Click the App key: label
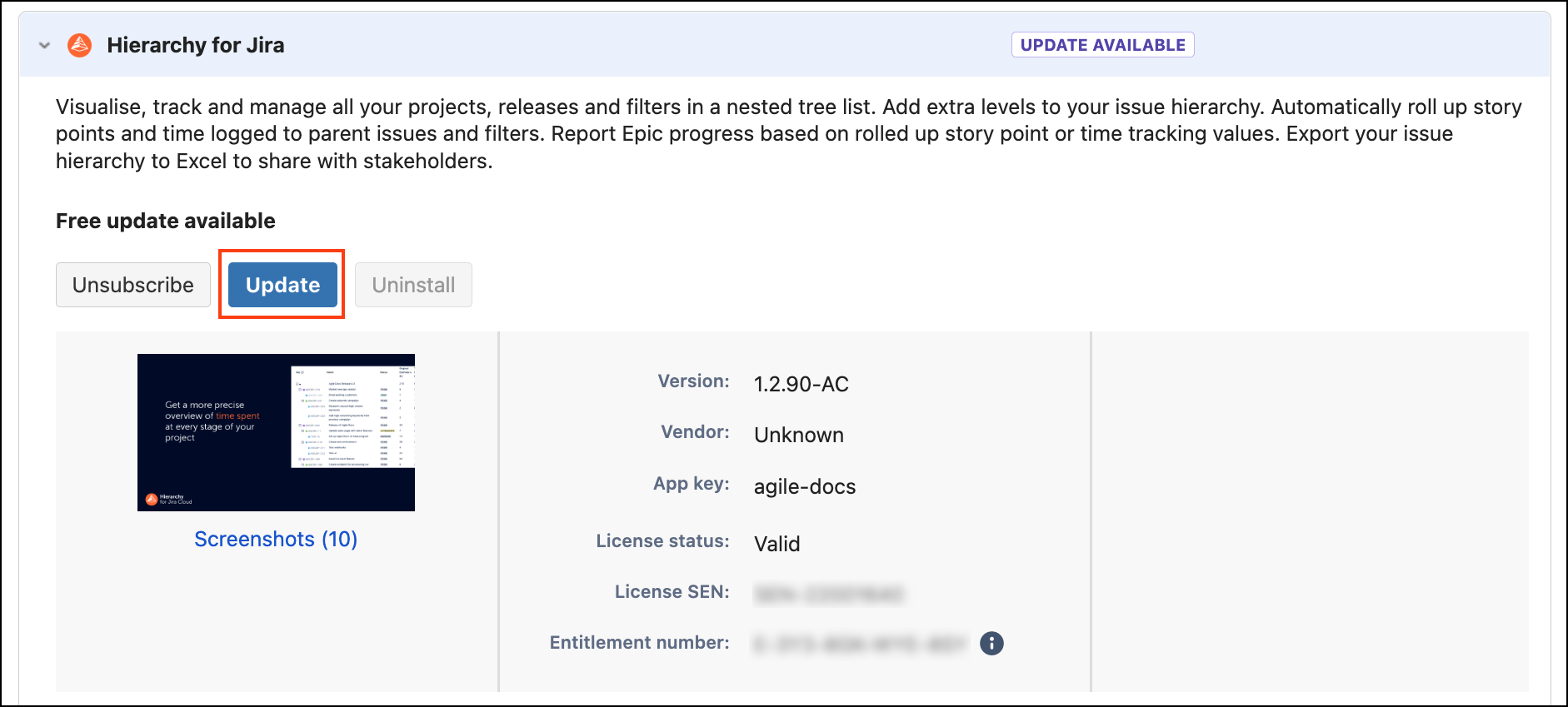 click(691, 484)
